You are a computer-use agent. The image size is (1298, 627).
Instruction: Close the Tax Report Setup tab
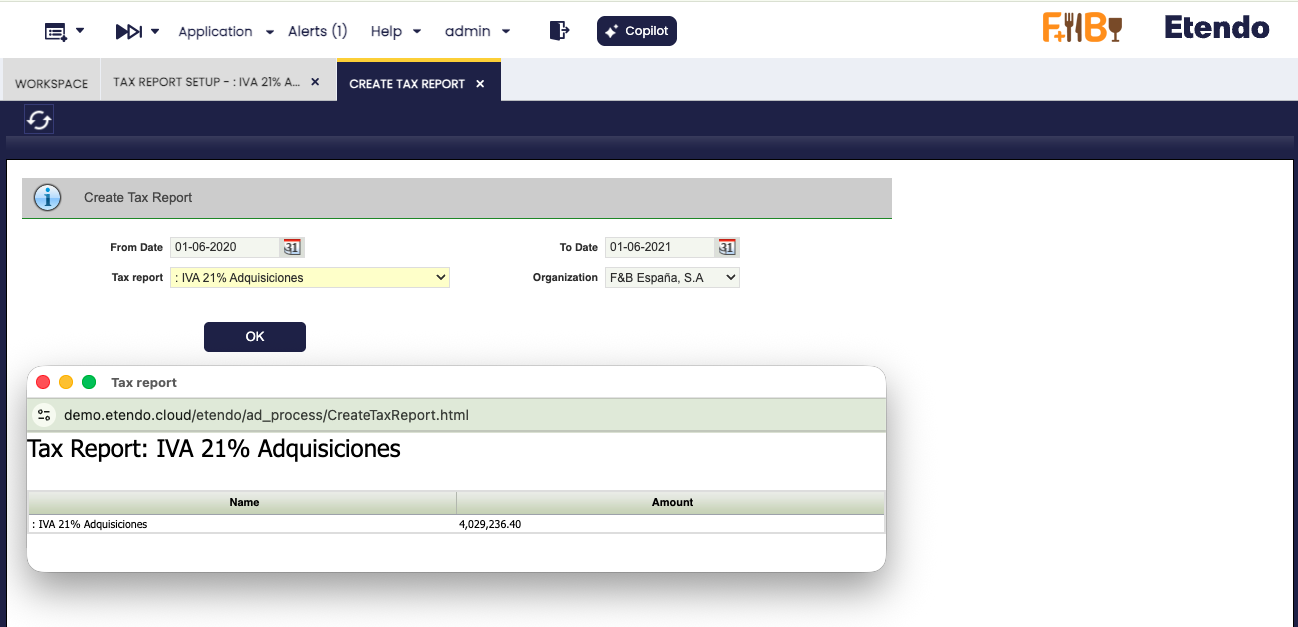click(x=315, y=82)
